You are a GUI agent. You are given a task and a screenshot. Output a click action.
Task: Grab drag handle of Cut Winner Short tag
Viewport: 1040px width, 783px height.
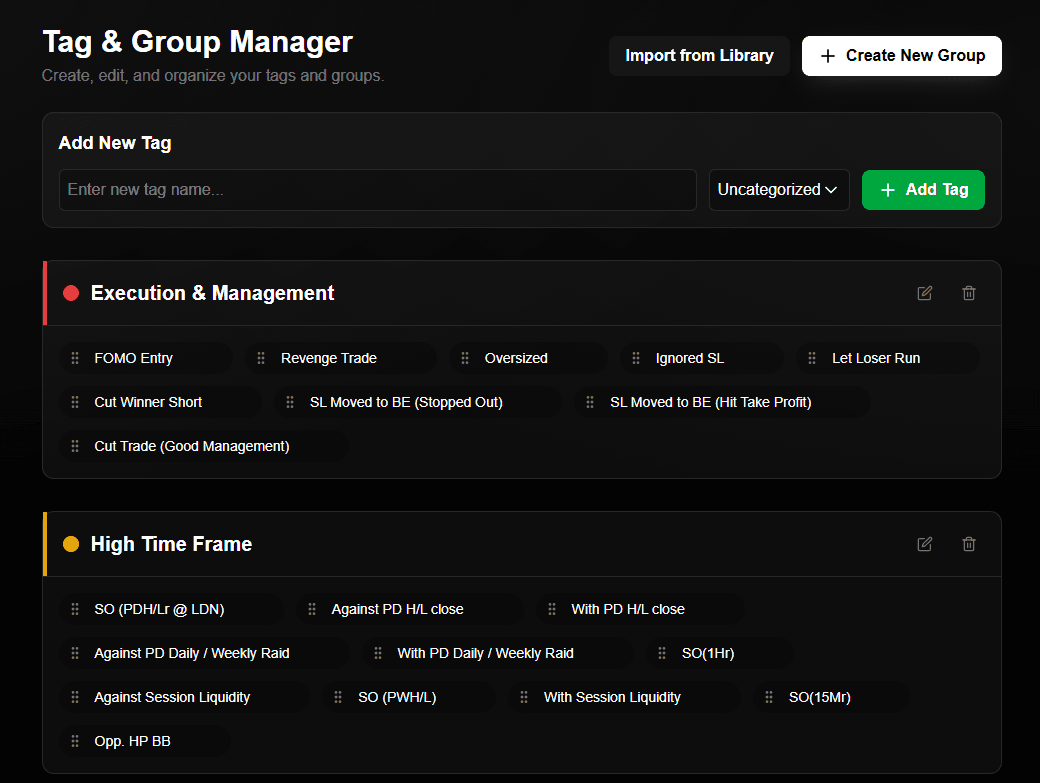coord(75,402)
